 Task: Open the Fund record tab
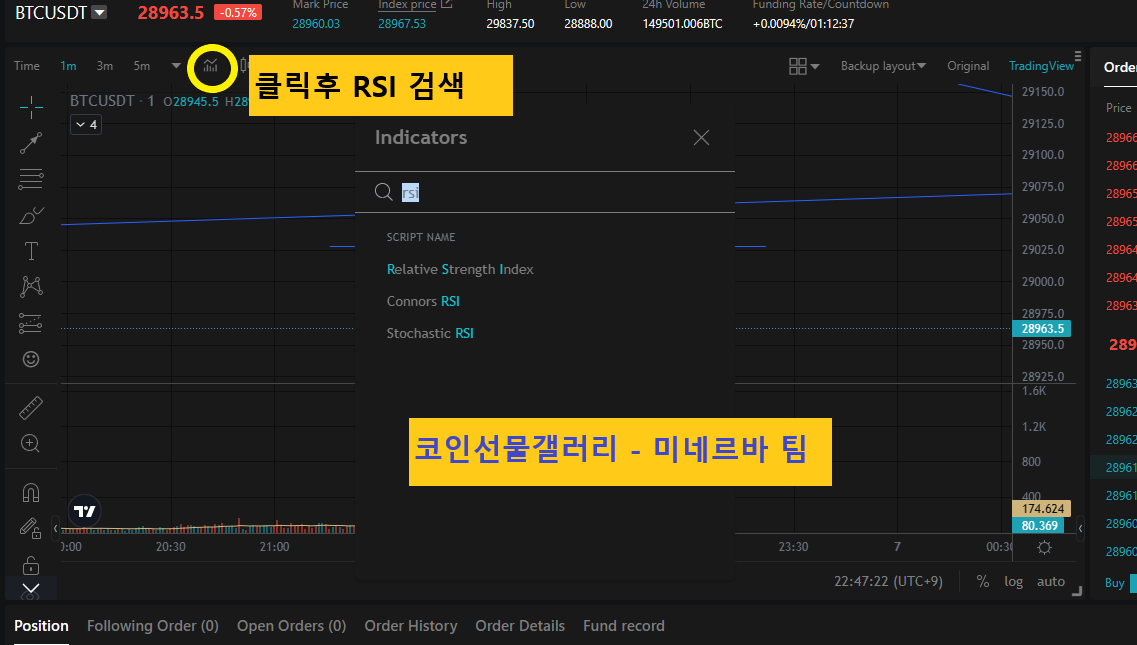coord(624,625)
